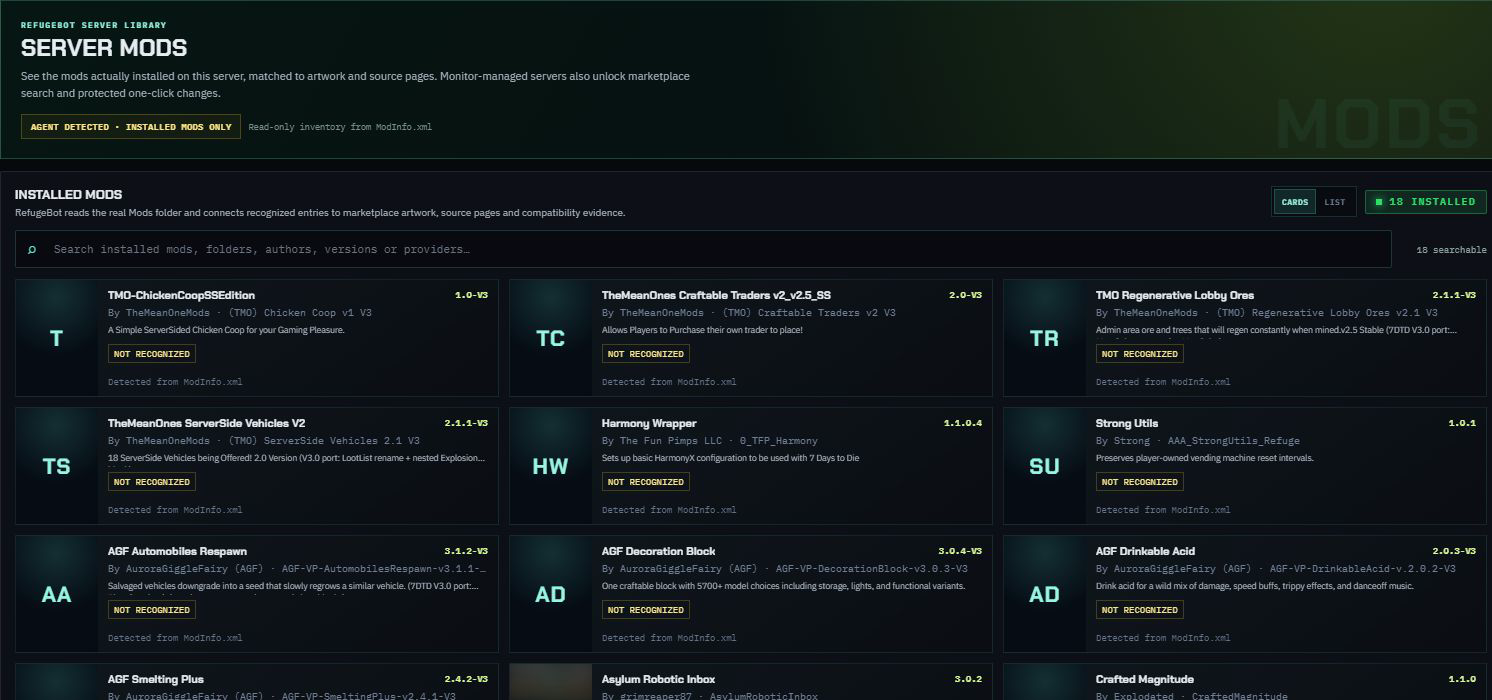Select version 1.1.0.4 on Harmony Wrapper card

963,423
